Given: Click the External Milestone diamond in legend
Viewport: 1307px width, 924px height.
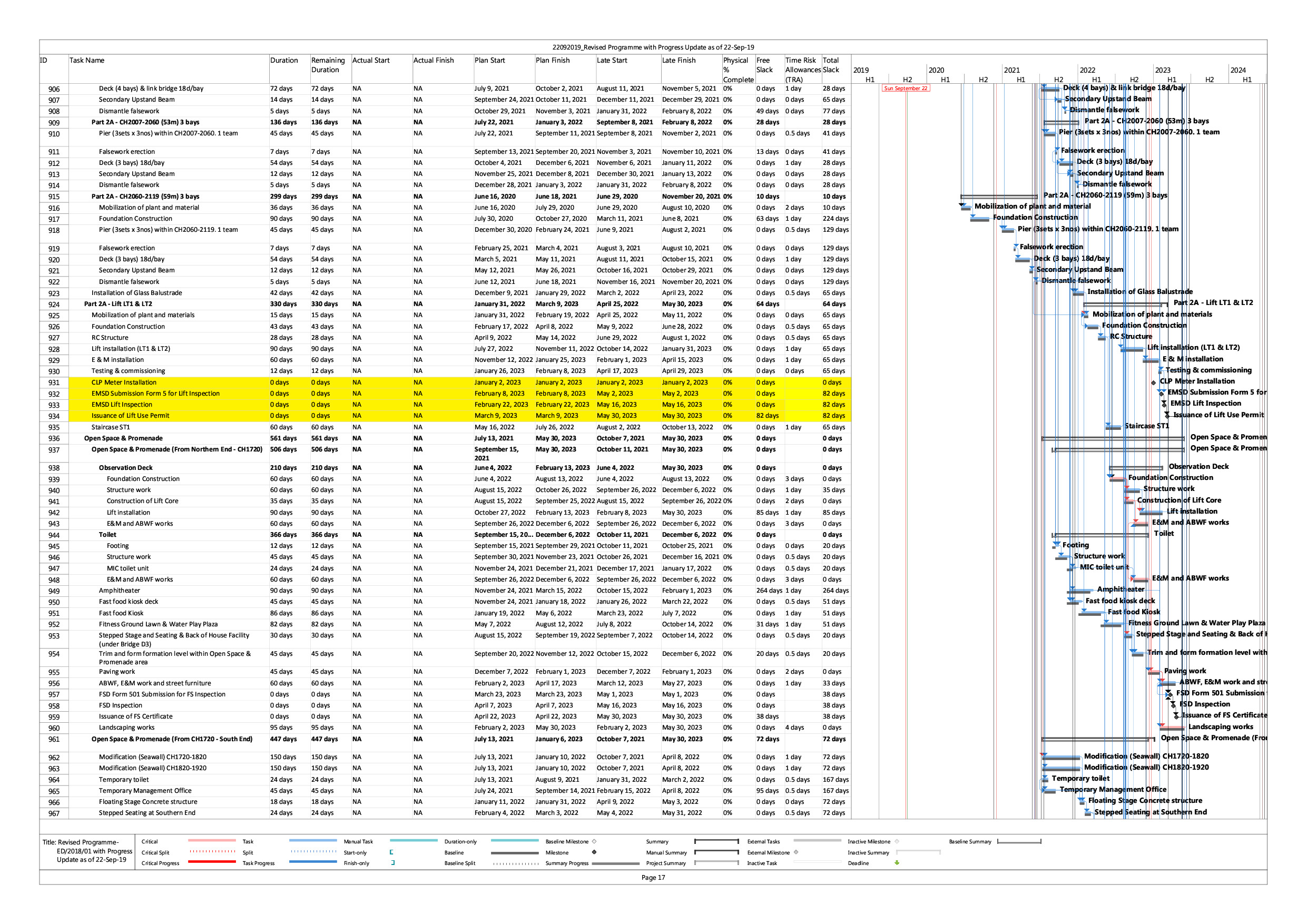Looking at the screenshot, I should (796, 852).
